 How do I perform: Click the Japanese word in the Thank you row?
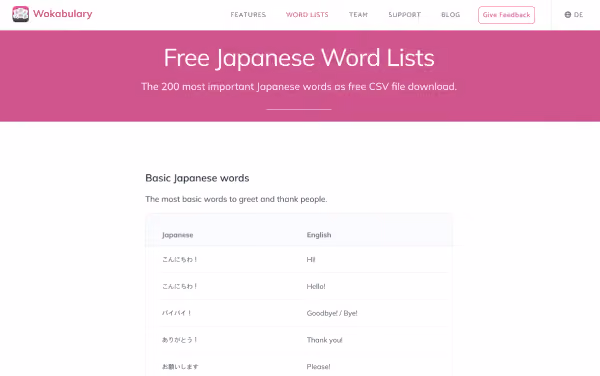point(179,340)
